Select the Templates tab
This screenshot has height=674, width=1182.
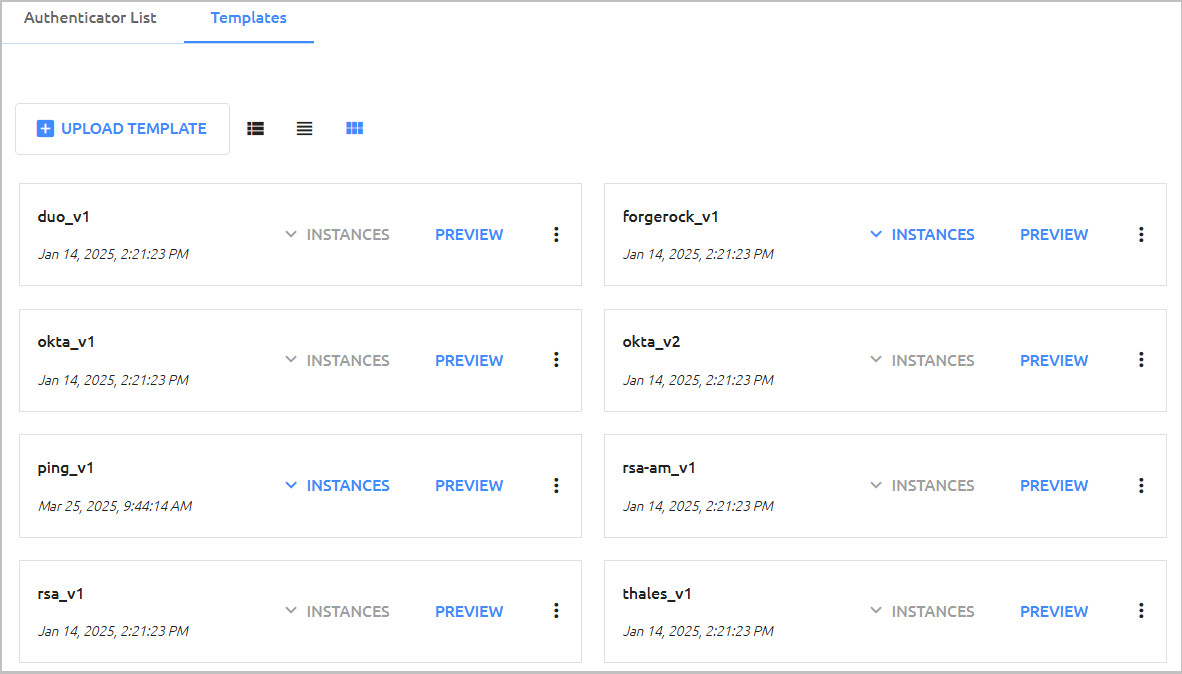249,18
